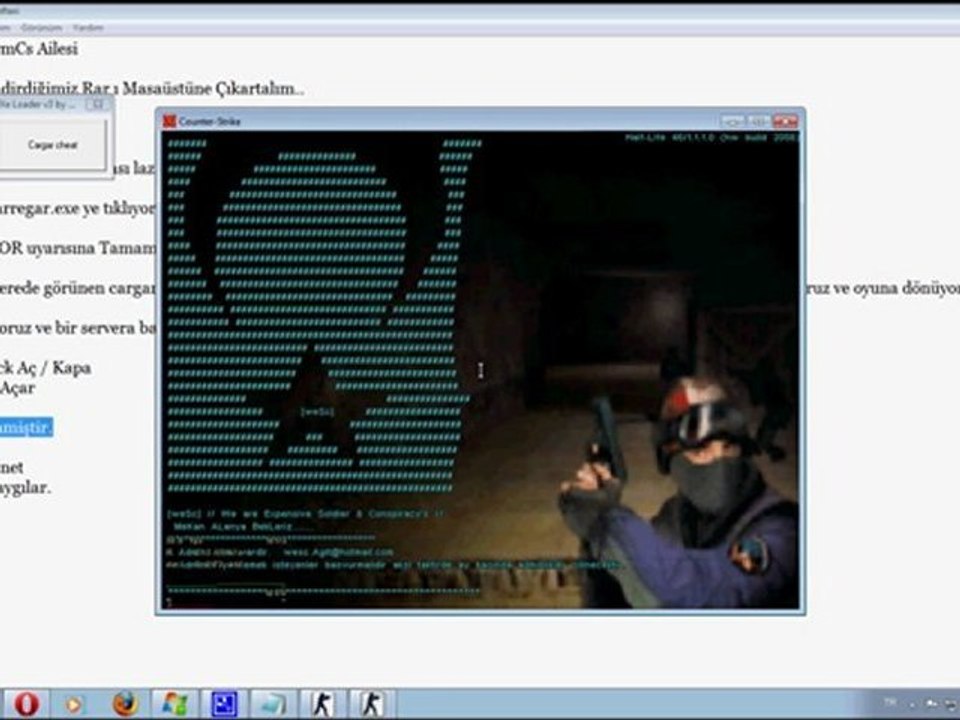Open the Yardım menu
This screenshot has height=720, width=960.
[x=88, y=28]
